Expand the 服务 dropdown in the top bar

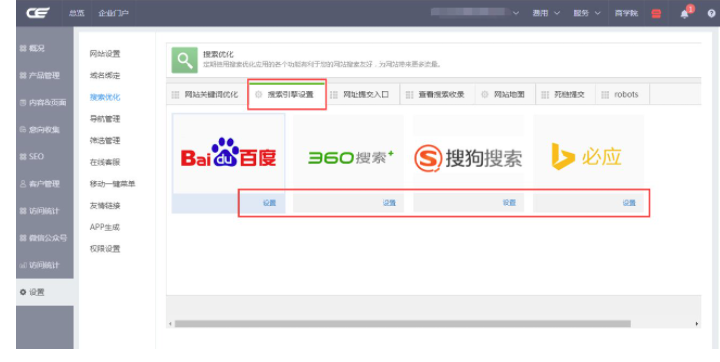click(586, 13)
